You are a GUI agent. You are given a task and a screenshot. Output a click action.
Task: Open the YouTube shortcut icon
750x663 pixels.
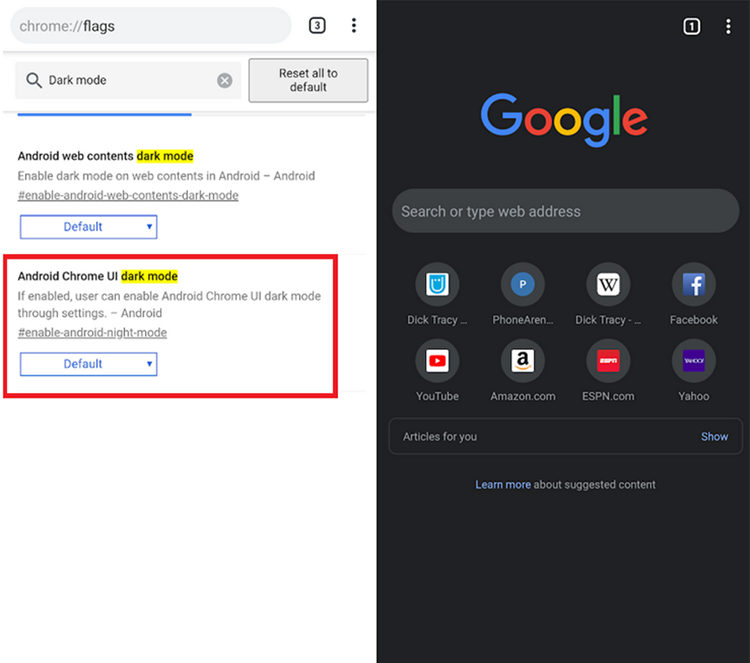coord(437,361)
